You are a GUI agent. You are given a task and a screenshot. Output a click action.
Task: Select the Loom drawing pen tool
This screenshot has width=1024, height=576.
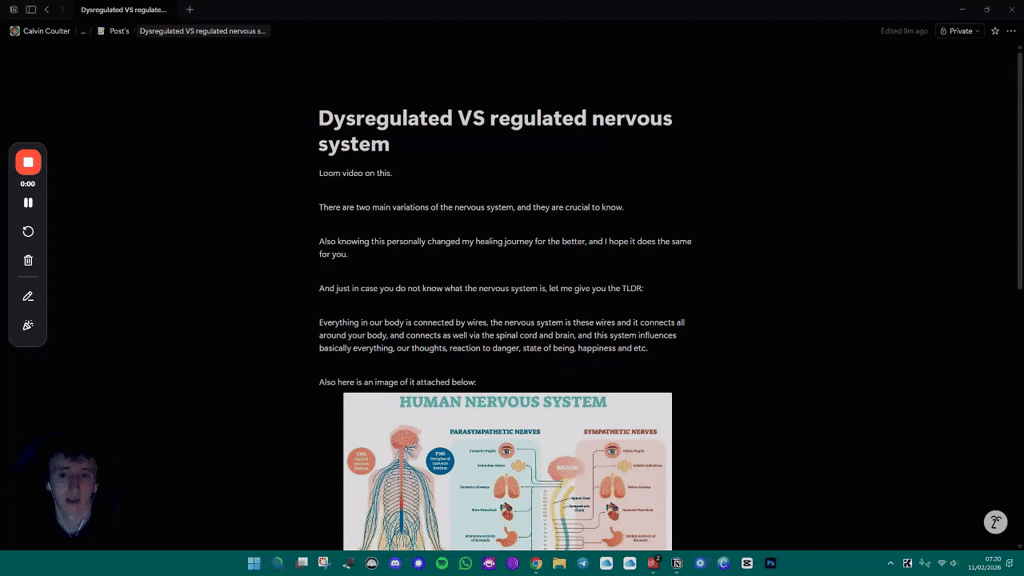28,295
